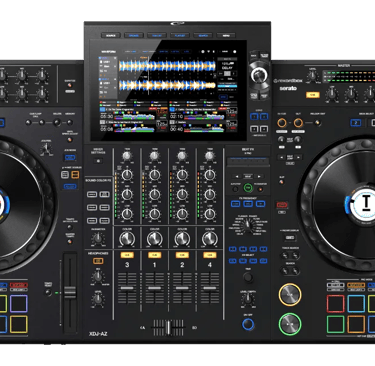Tap the MENU button above the touchscreen
Screen dimensions: 375x366
(226, 35)
